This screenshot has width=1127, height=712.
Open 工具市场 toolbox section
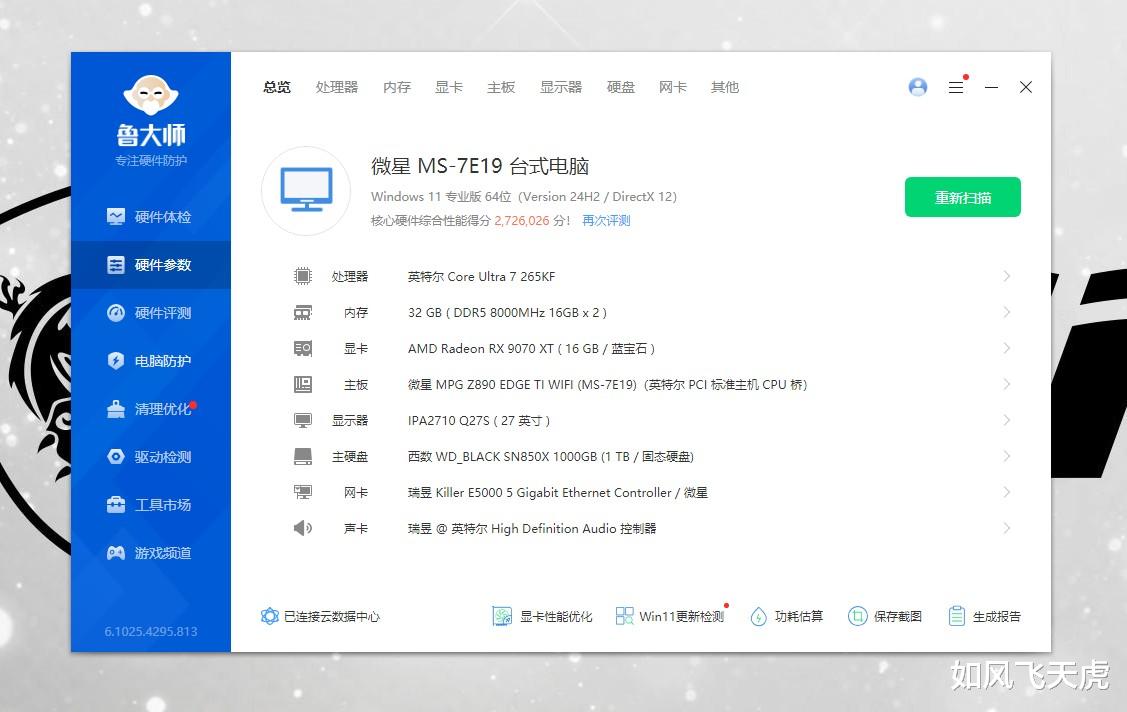(x=150, y=505)
